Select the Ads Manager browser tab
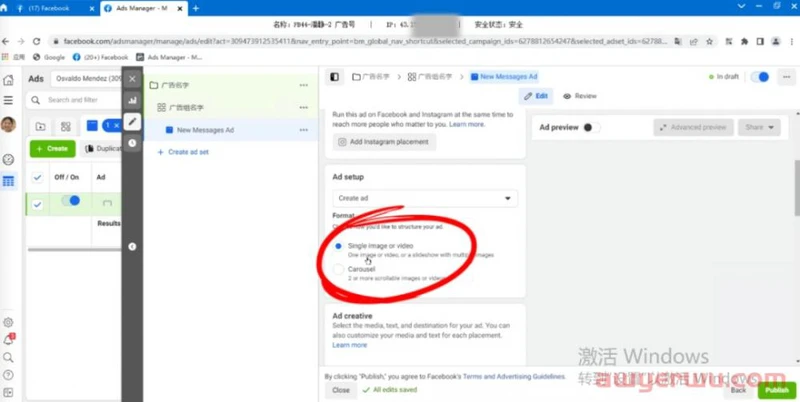 point(145,8)
